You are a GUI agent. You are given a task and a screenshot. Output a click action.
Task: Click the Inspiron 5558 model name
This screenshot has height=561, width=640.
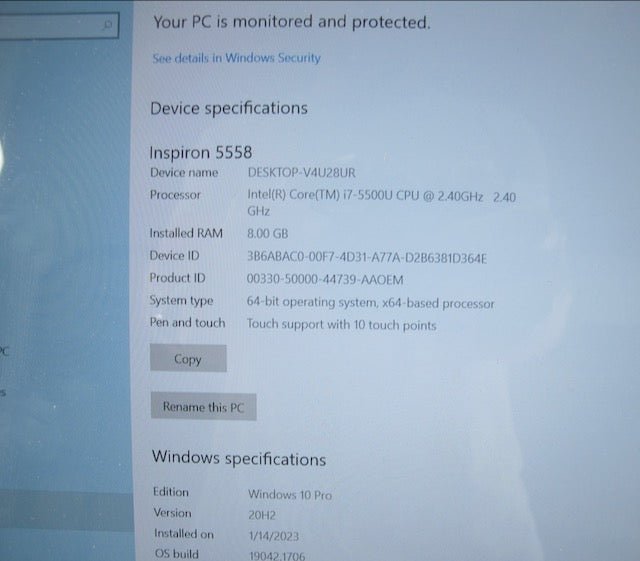[x=200, y=153]
